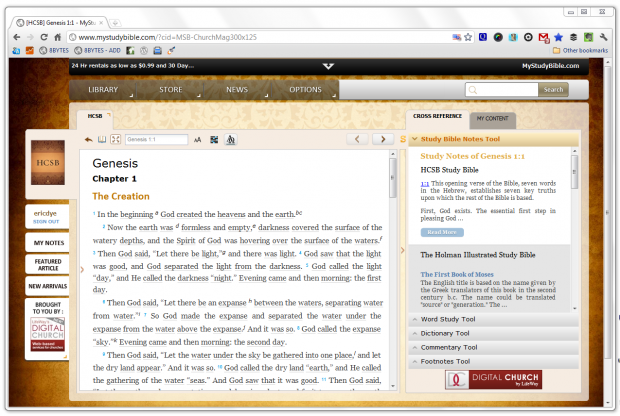Click the study notes panel scrollbar
620x416 pixels.
coord(575,229)
